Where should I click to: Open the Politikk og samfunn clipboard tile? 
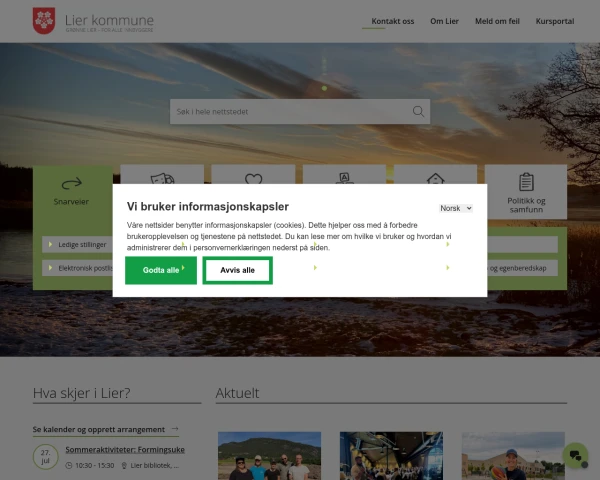526,192
